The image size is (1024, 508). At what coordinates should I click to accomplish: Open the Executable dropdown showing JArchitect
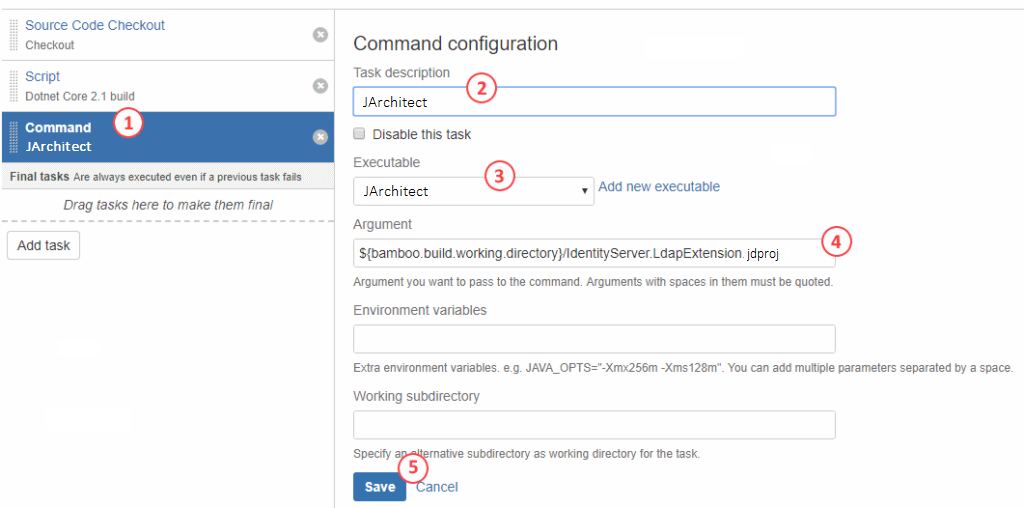[x=473, y=191]
